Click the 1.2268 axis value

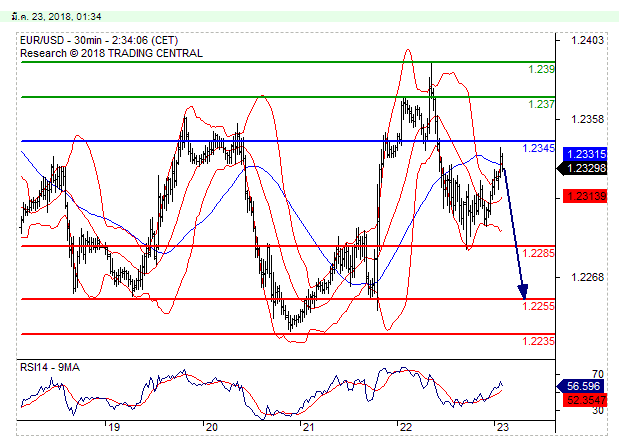coord(587,277)
